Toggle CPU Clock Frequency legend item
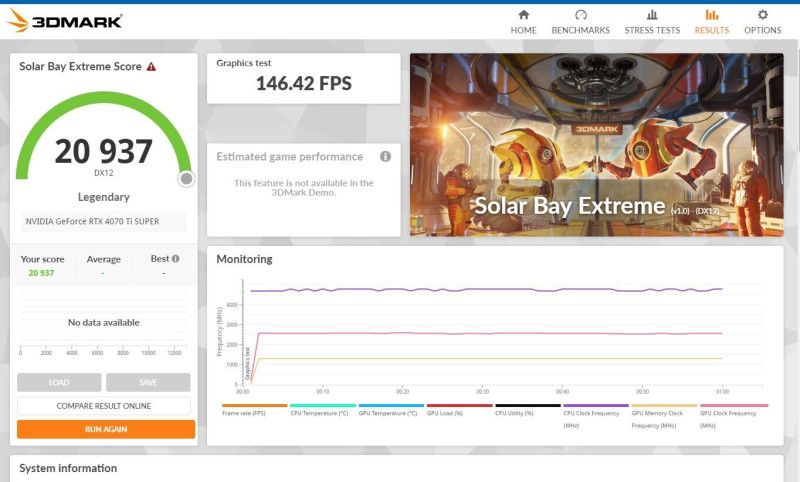Image resolution: width=800 pixels, height=482 pixels. (x=596, y=416)
